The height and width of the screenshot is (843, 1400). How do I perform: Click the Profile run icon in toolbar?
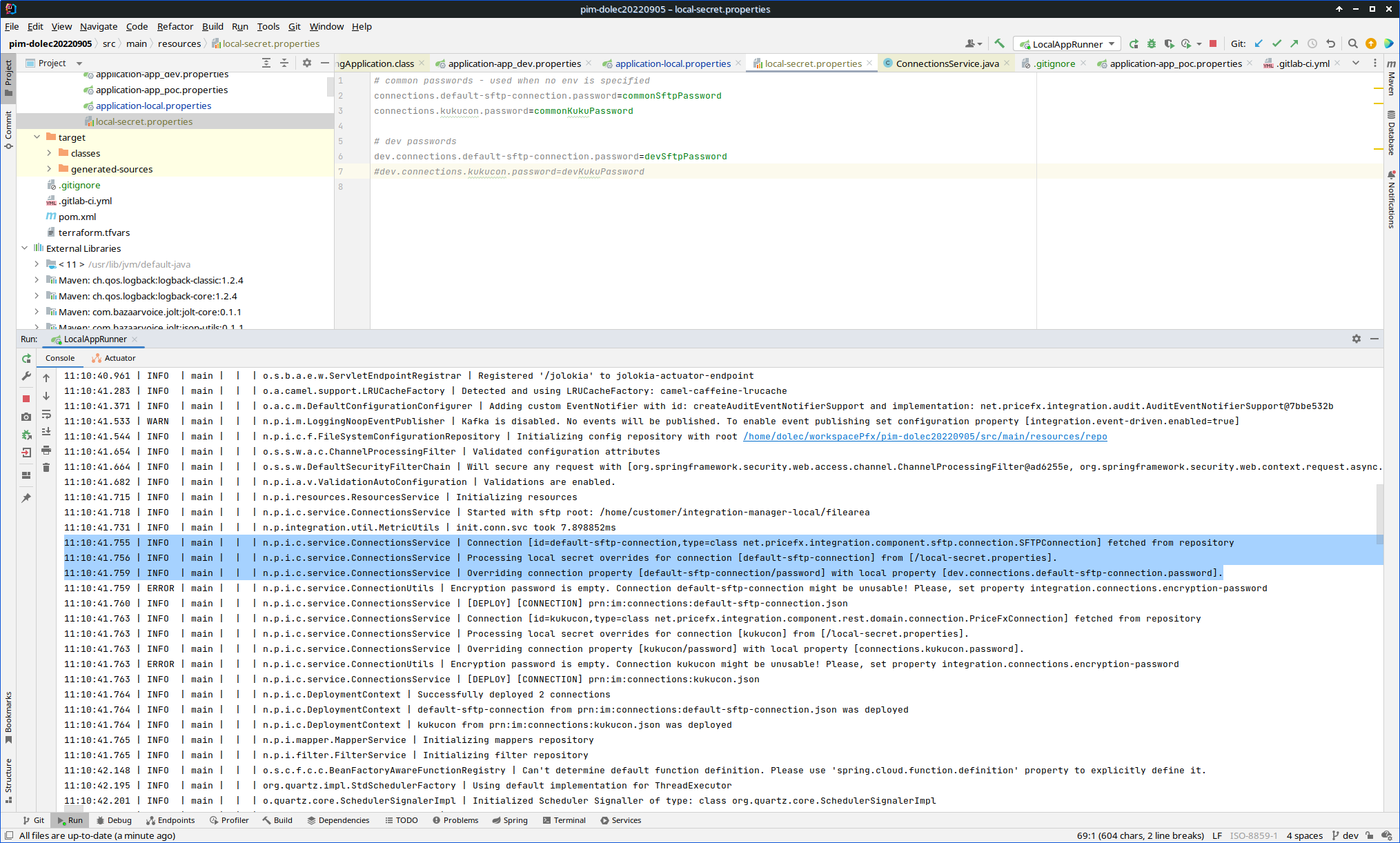1186,43
